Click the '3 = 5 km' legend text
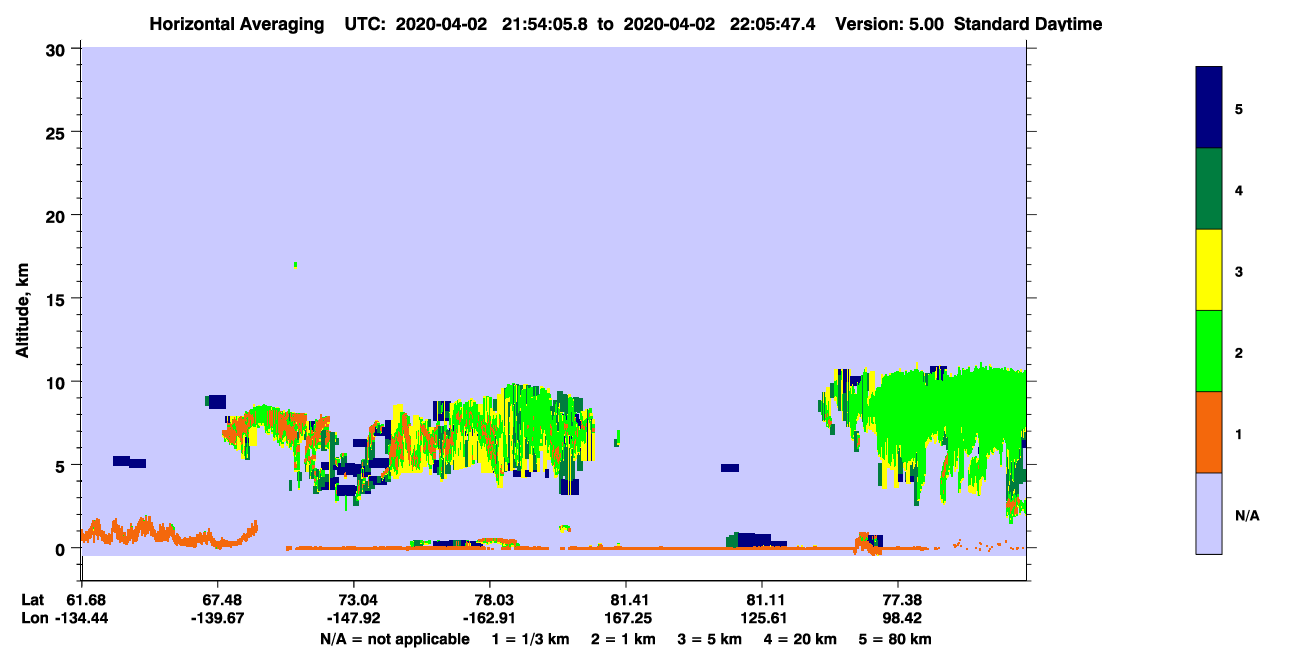Viewport: 1300px width, 667px height. click(709, 639)
